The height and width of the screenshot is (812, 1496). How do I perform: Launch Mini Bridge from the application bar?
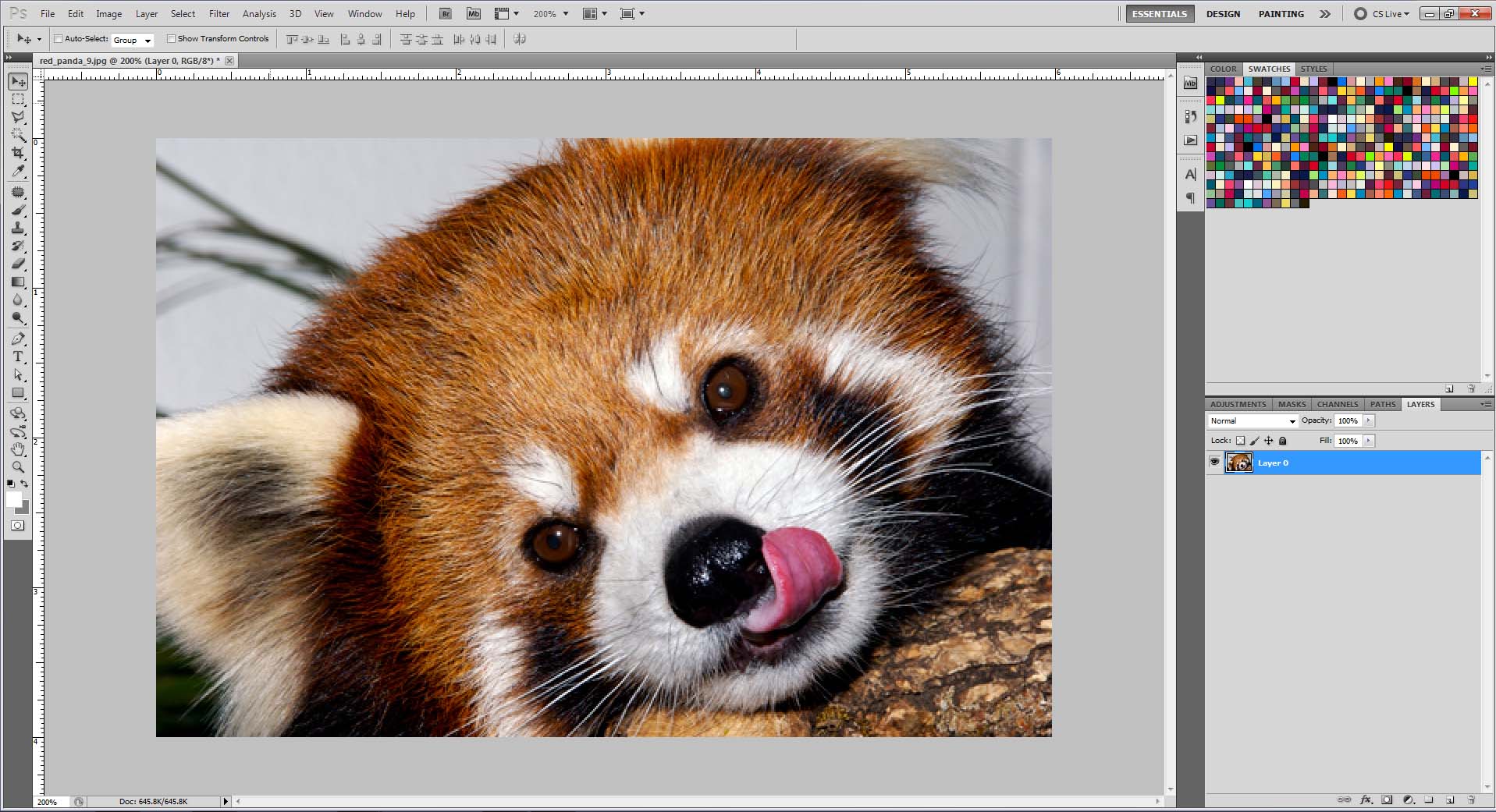(474, 14)
